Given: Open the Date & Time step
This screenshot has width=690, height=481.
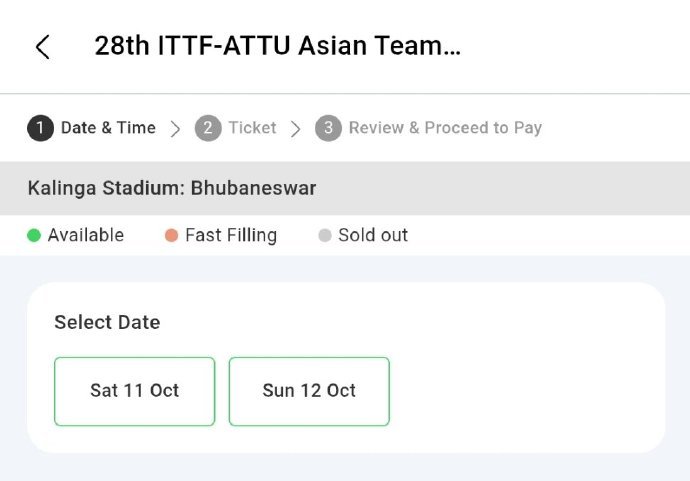Looking at the screenshot, I should [x=108, y=128].
